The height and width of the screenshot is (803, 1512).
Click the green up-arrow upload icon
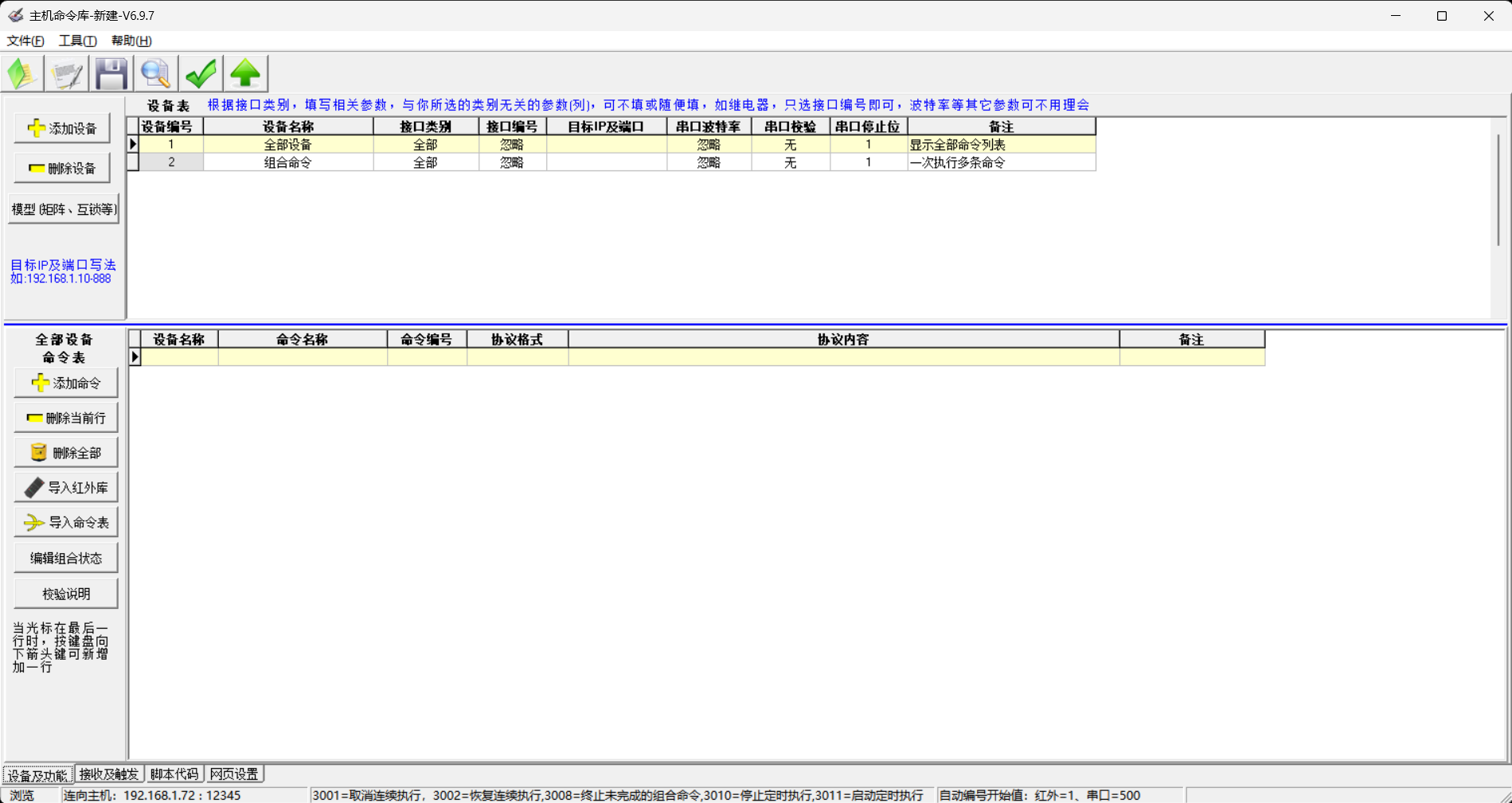pos(245,74)
